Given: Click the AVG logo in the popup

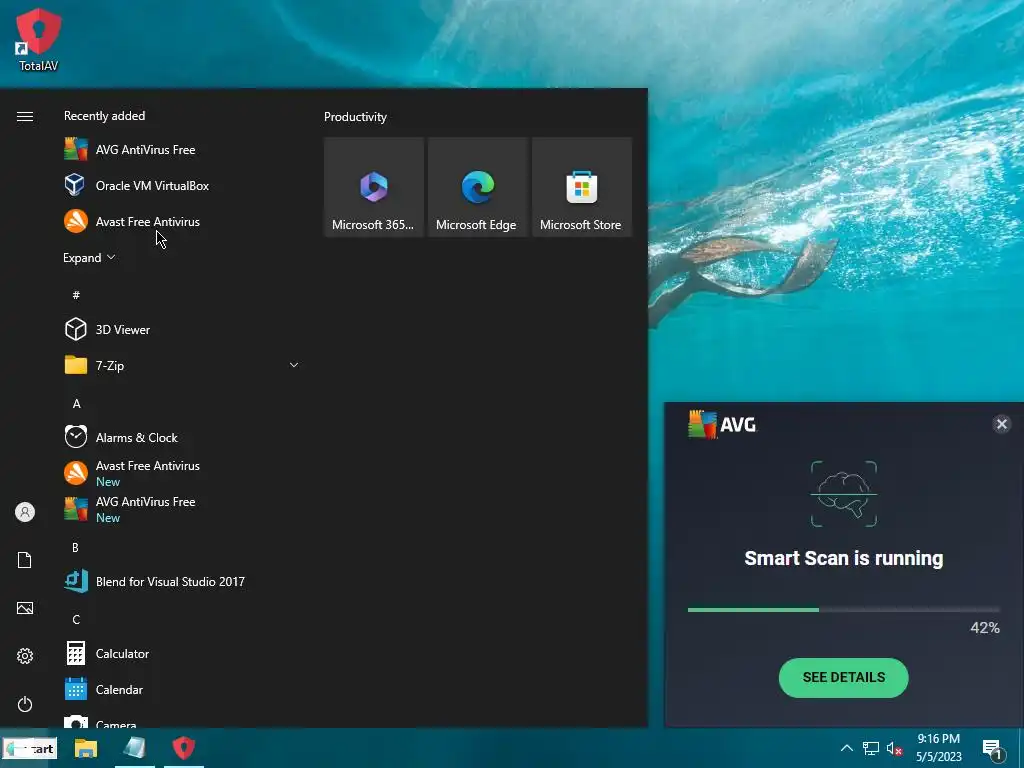Looking at the screenshot, I should [x=722, y=424].
